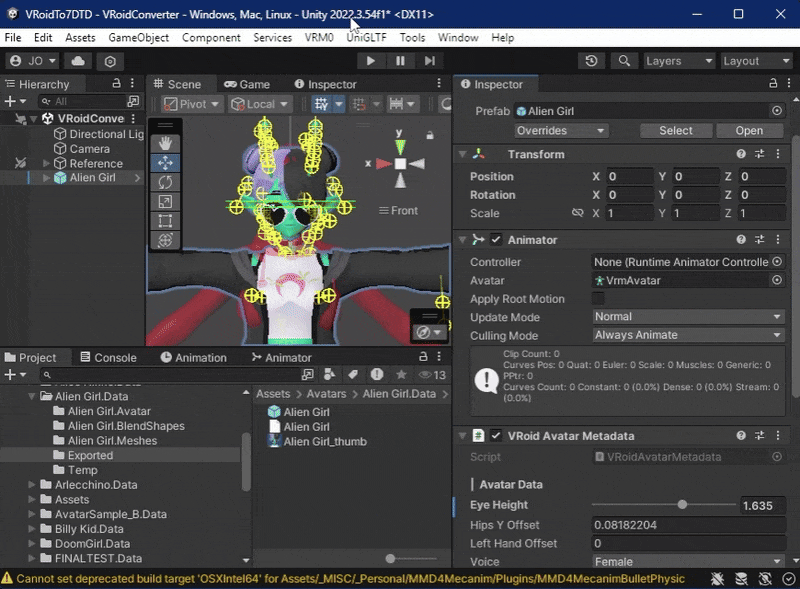Toggle Project favorites star filter
The width and height of the screenshot is (800, 589).
click(402, 375)
